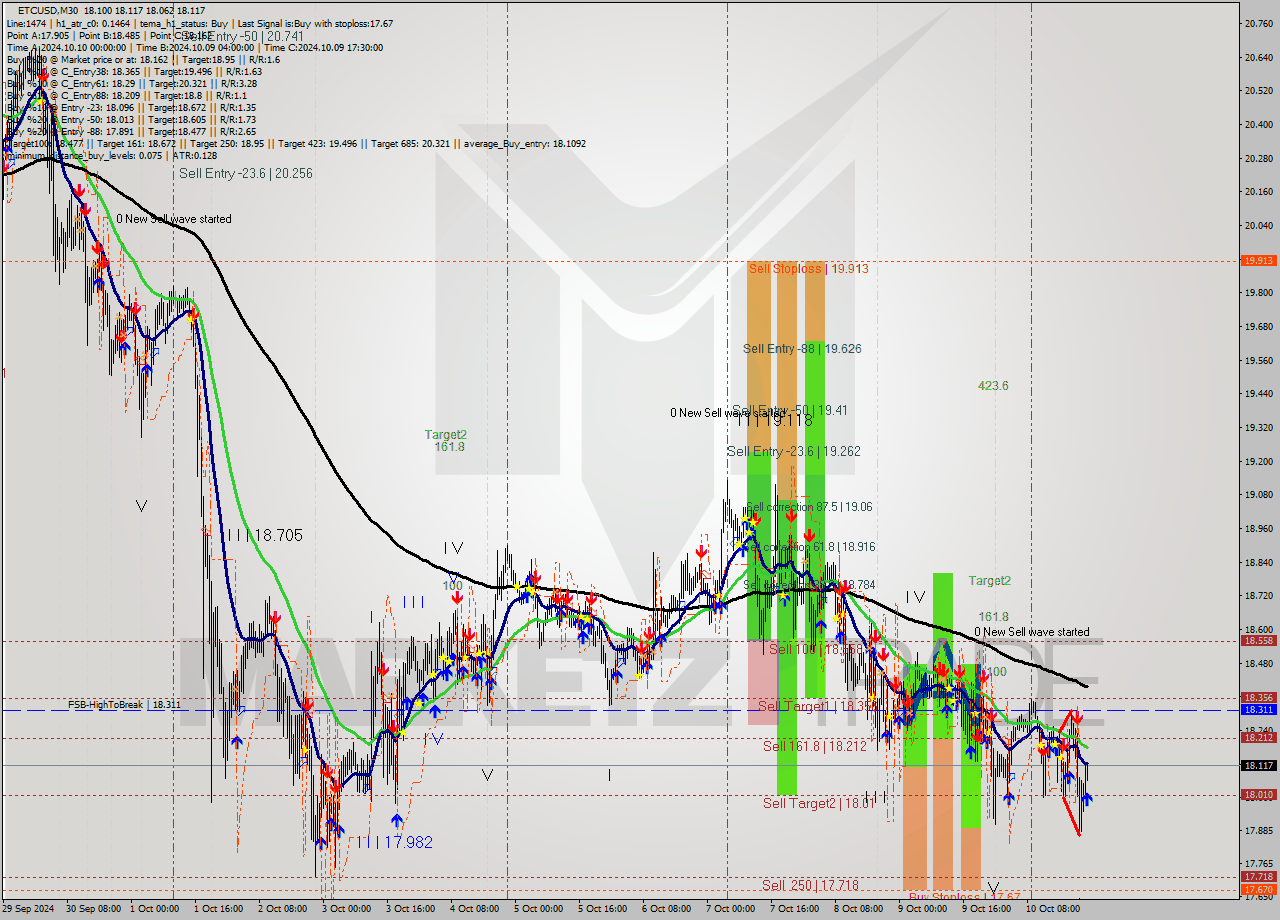Click the 'average_Buy_entry: 18.1092' text

click(x=524, y=144)
